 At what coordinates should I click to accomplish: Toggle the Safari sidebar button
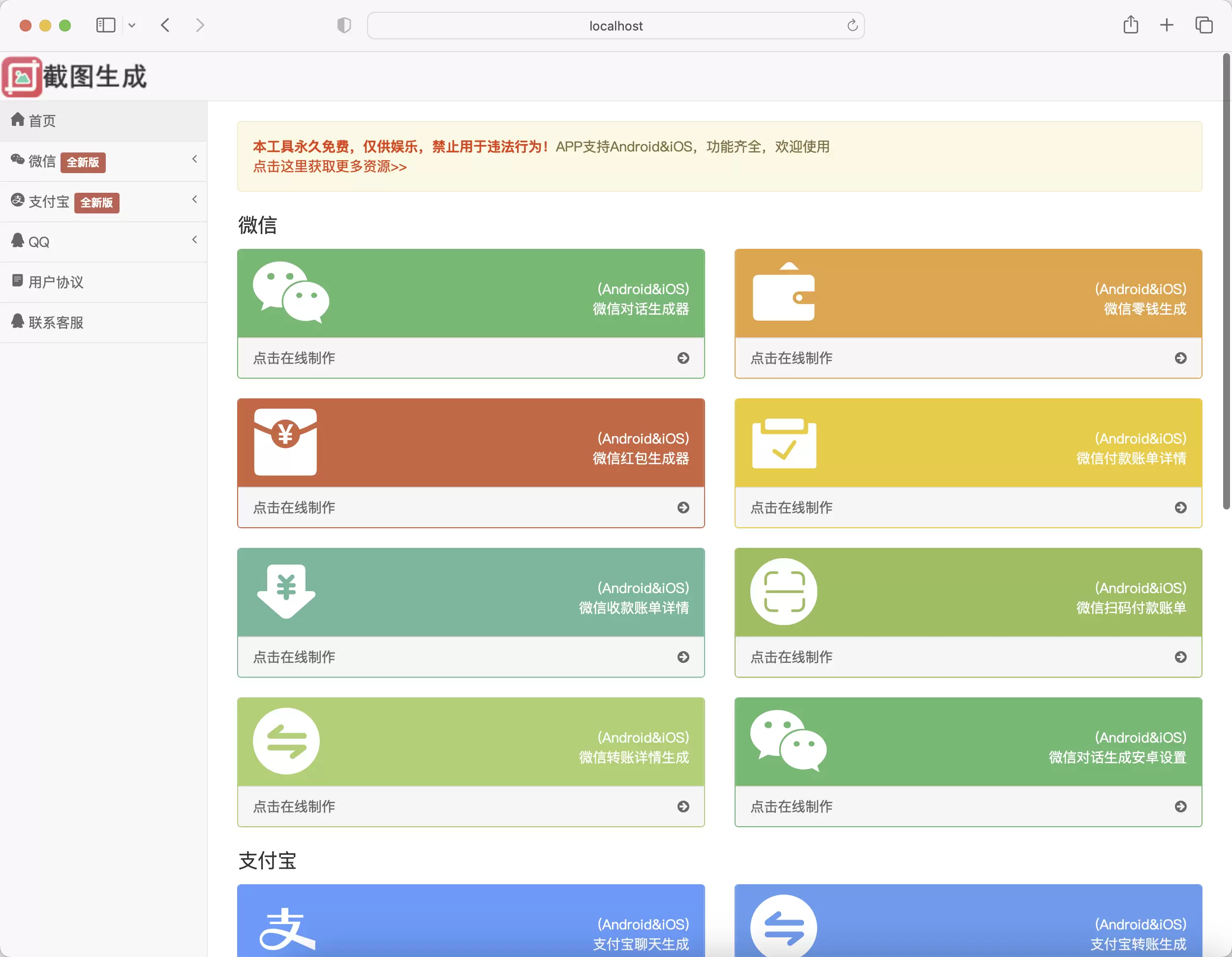tap(105, 26)
